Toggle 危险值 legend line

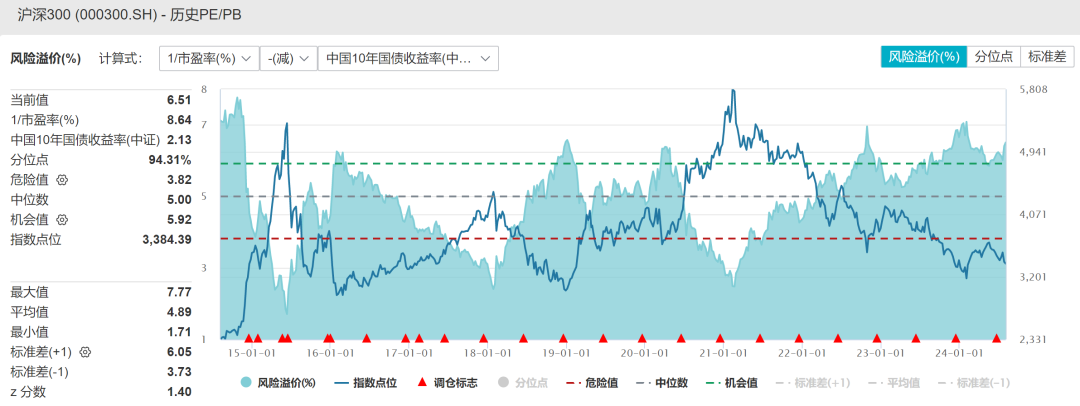pyautogui.click(x=592, y=383)
